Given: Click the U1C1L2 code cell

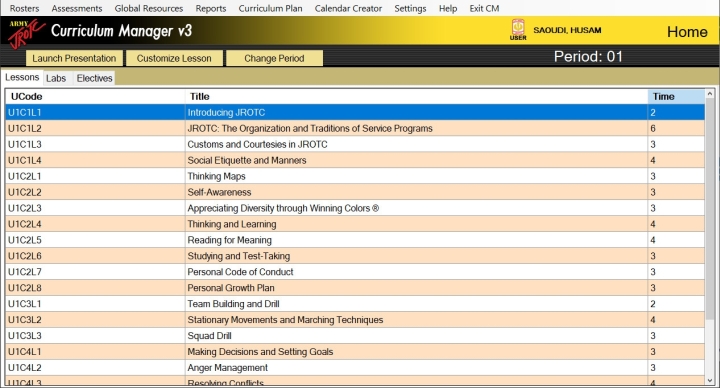Looking at the screenshot, I should pos(95,129).
